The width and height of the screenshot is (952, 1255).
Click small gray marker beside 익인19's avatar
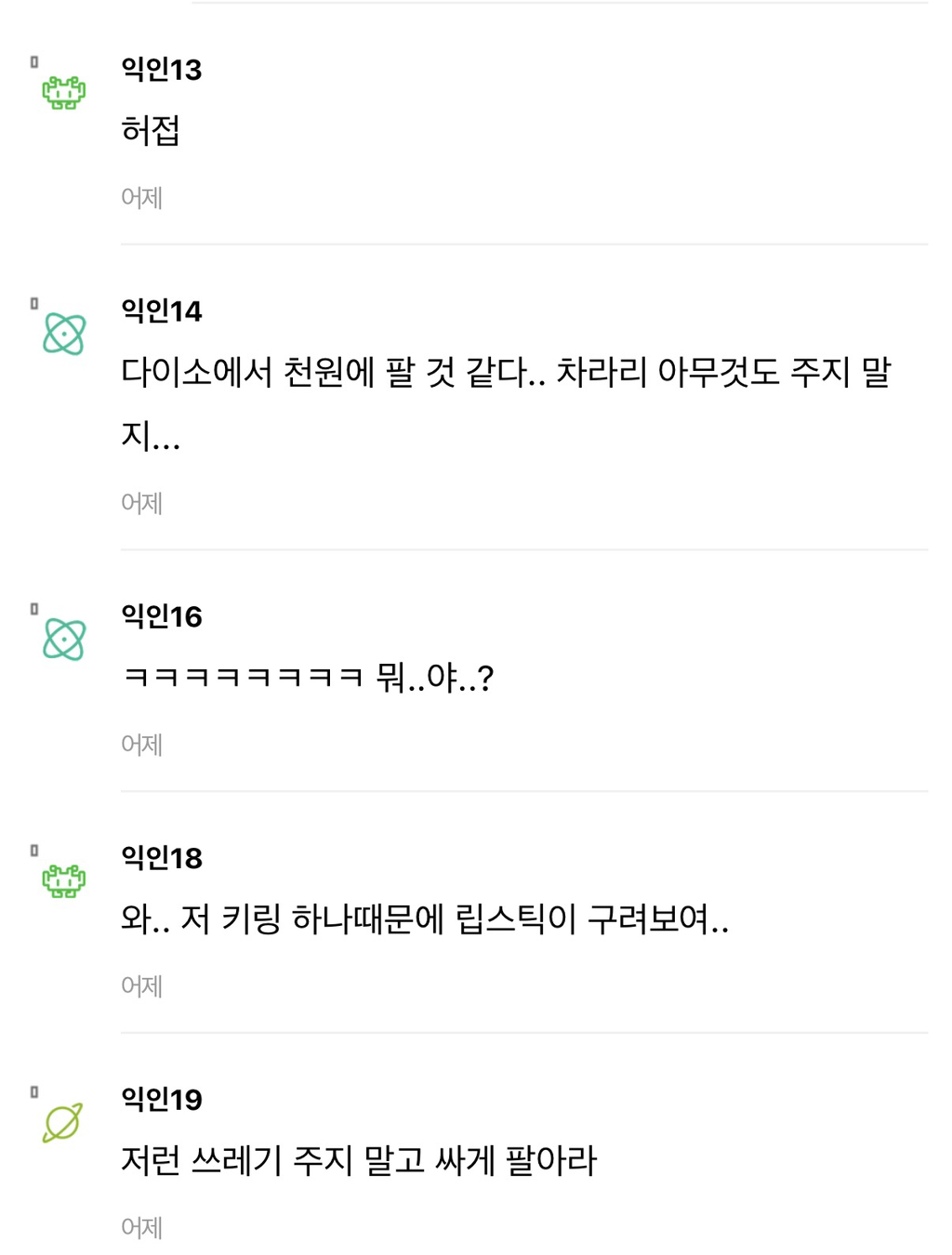34,1092
